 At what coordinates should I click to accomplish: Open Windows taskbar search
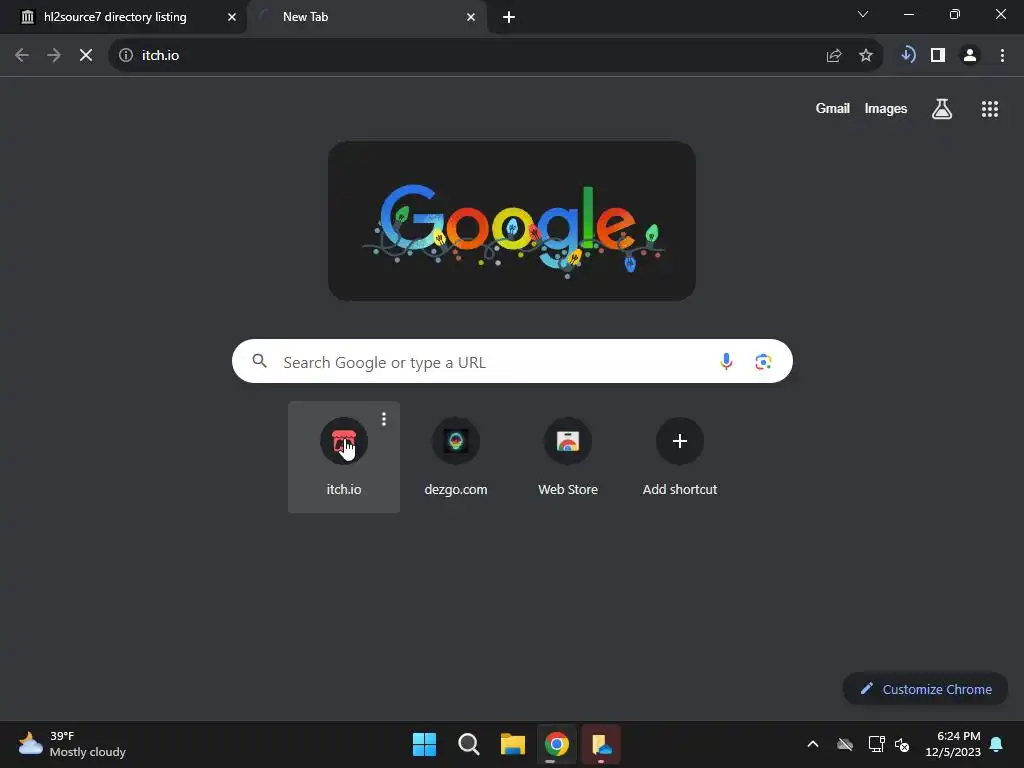(x=468, y=744)
